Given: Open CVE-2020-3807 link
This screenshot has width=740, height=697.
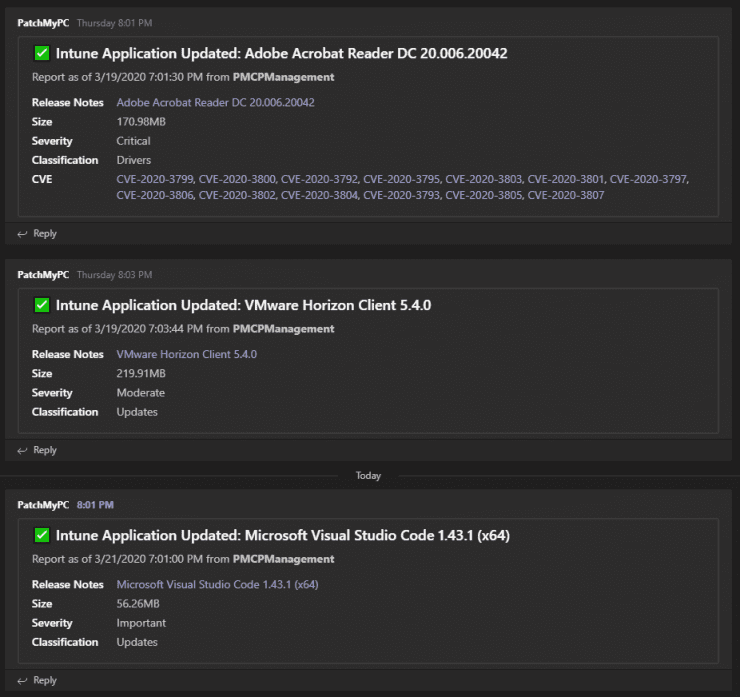Looking at the screenshot, I should click(x=566, y=195).
